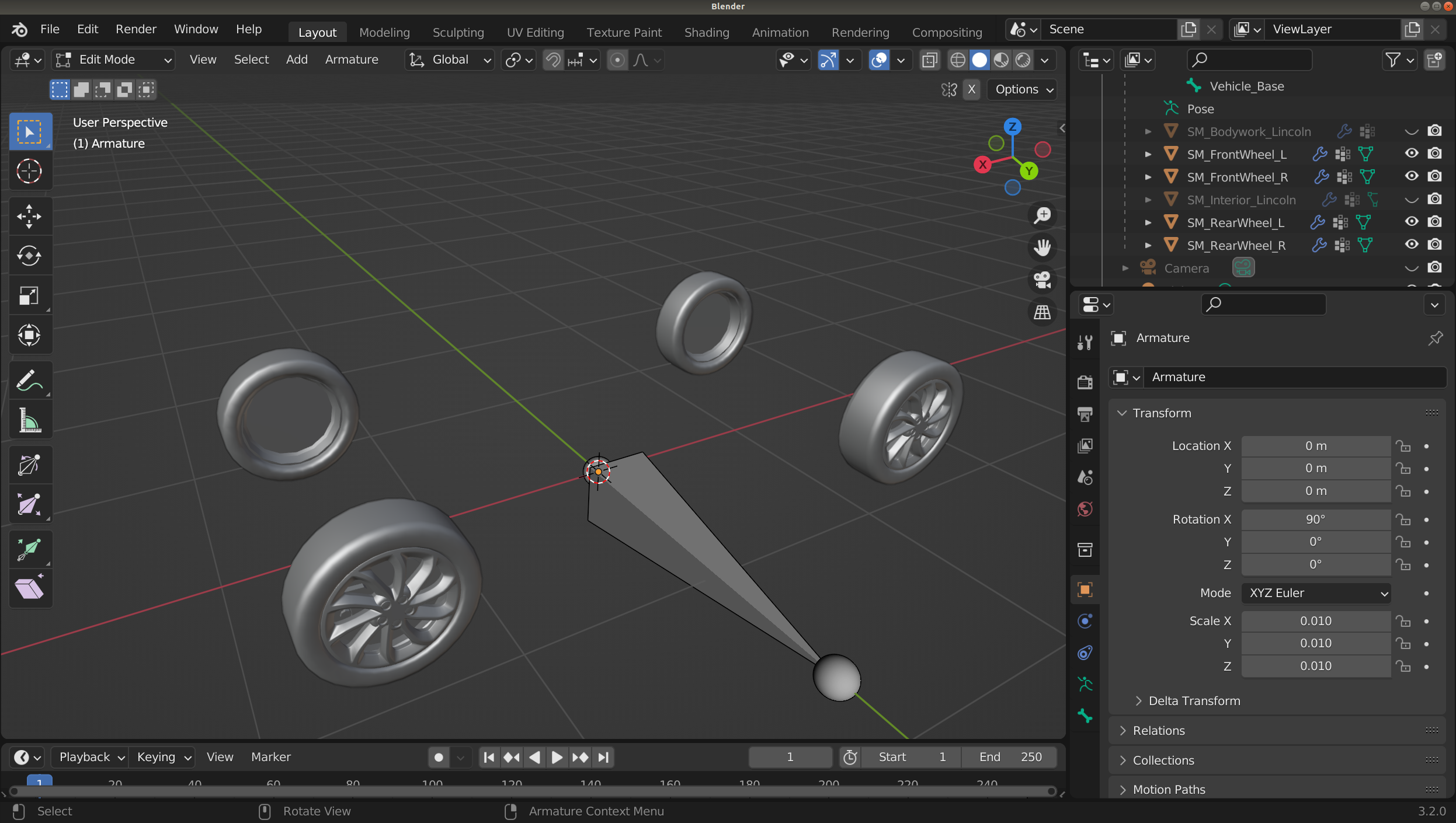Switch to the Sculpting workspace tab
1456x823 pixels.
[458, 32]
